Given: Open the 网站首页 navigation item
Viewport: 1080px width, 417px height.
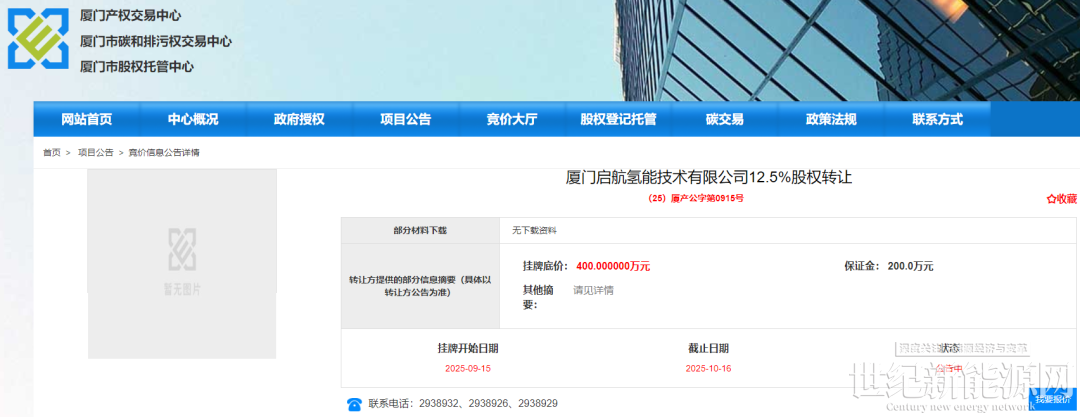Looking at the screenshot, I should pyautogui.click(x=87, y=119).
